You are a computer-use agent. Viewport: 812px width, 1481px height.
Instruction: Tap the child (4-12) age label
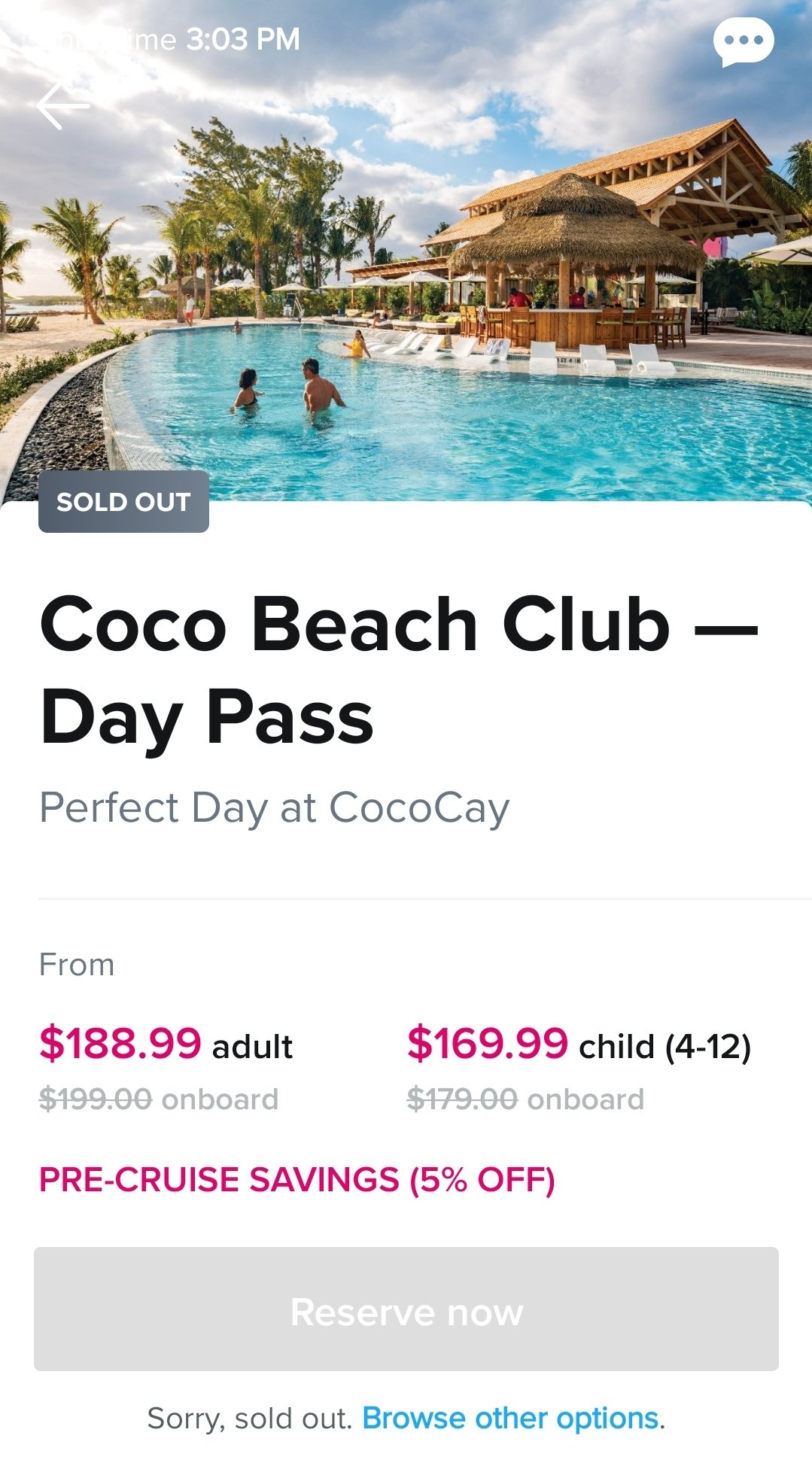pyautogui.click(x=665, y=1047)
